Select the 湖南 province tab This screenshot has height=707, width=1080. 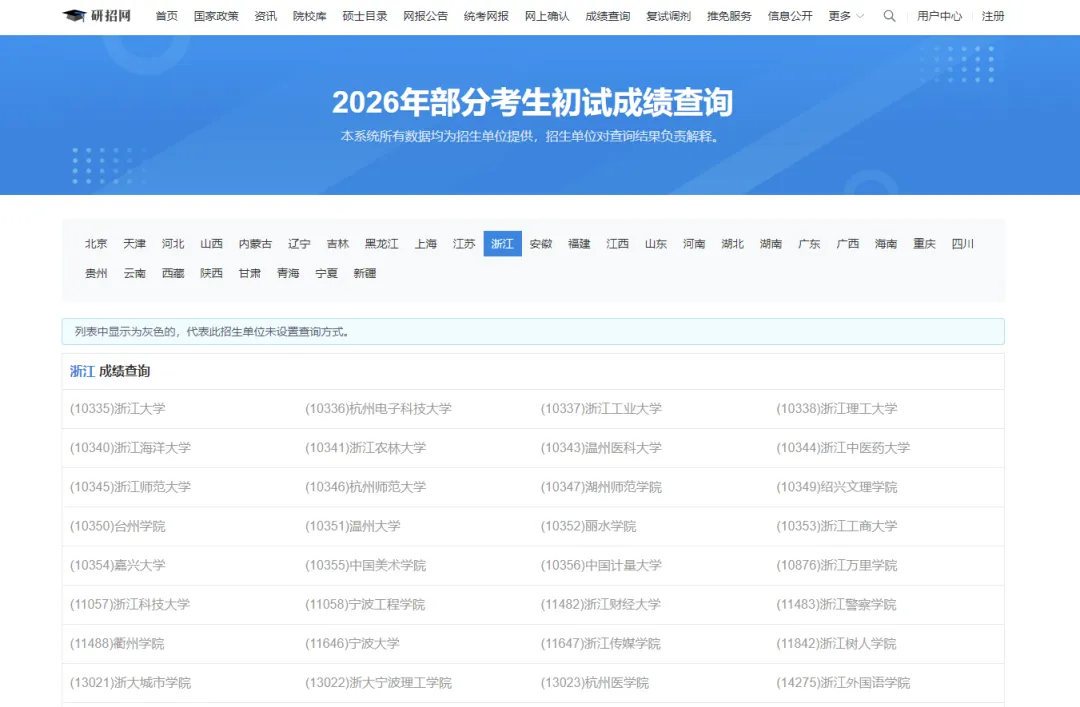[x=771, y=244]
